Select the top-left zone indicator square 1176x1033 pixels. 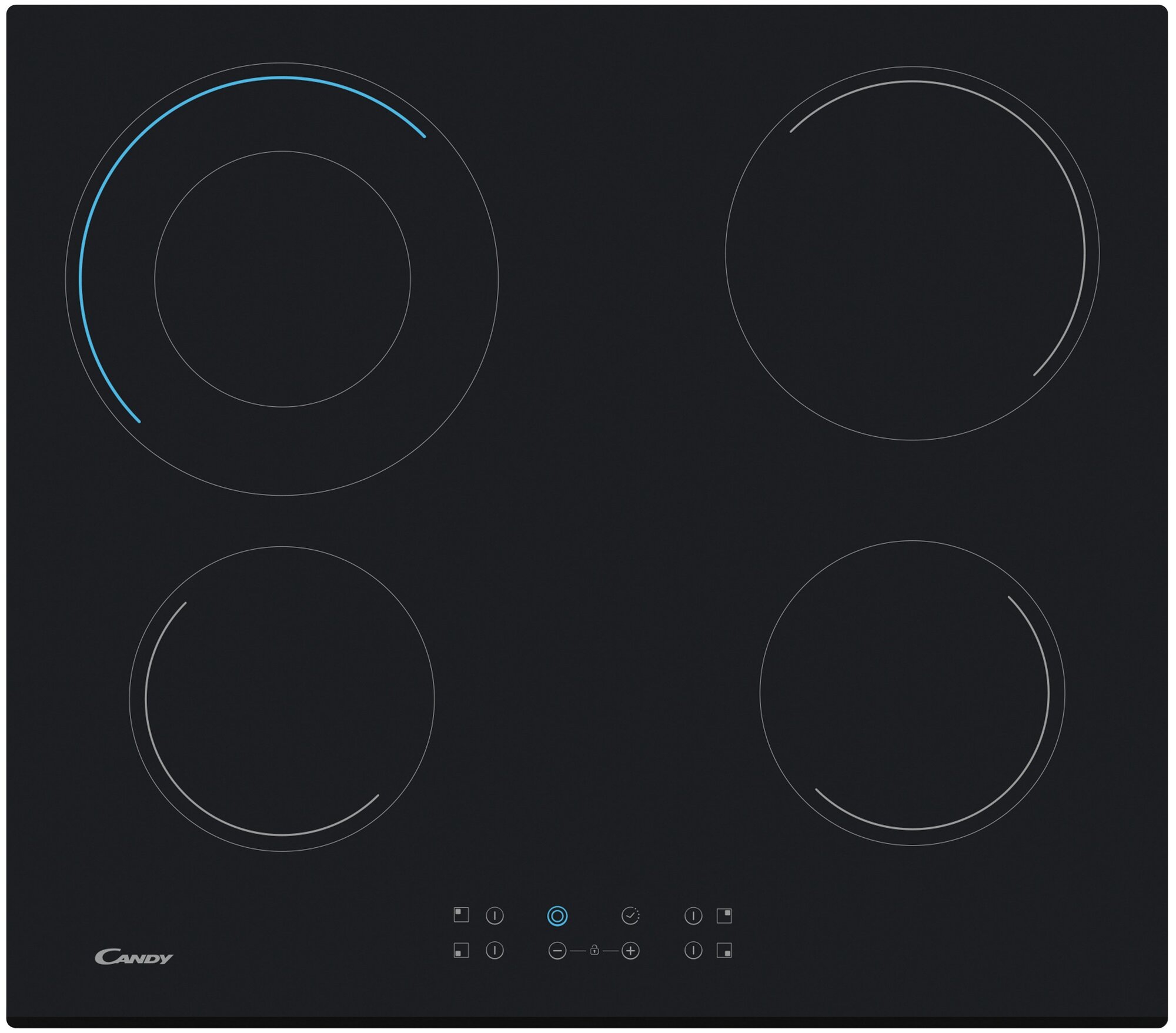coord(462,915)
